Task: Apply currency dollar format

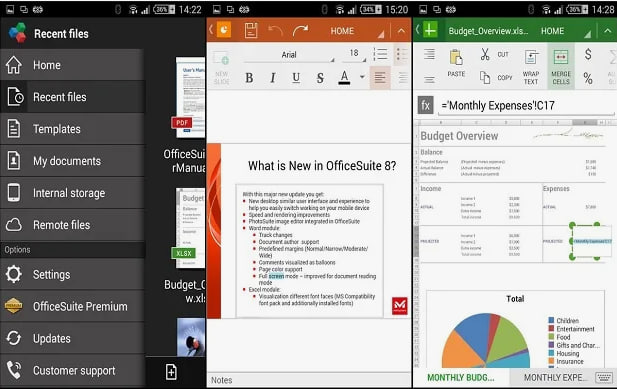Action: click(588, 54)
